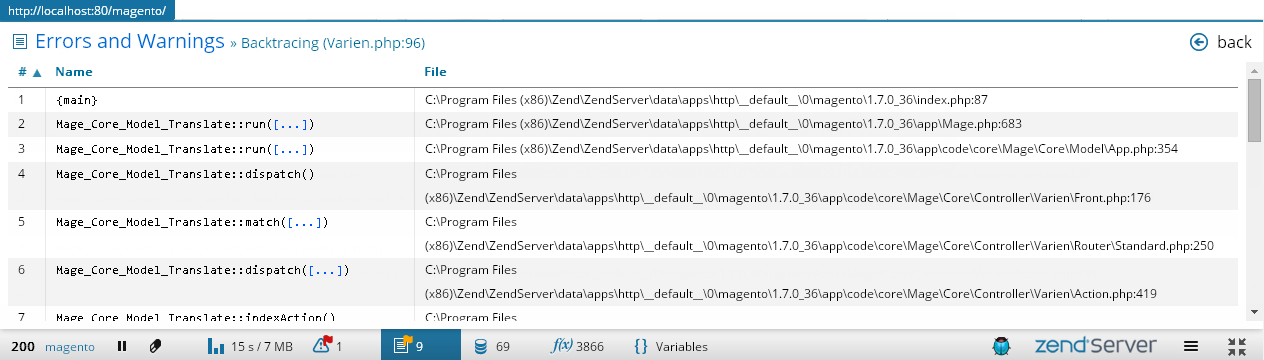Open the hamburger menu in toolbar

point(1191,346)
